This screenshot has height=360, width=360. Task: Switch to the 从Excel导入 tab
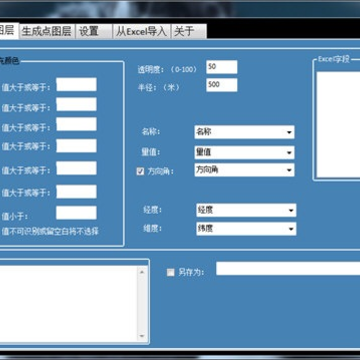141,31
